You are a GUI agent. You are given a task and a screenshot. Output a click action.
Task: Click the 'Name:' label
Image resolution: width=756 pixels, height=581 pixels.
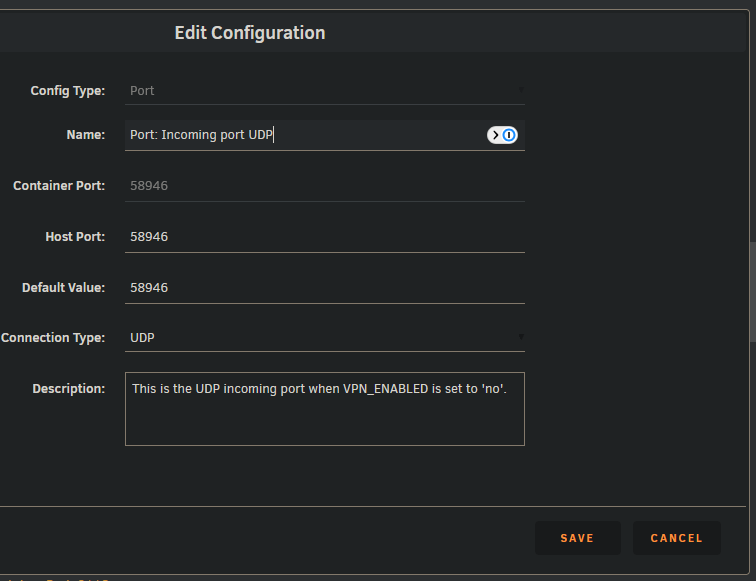click(86, 135)
